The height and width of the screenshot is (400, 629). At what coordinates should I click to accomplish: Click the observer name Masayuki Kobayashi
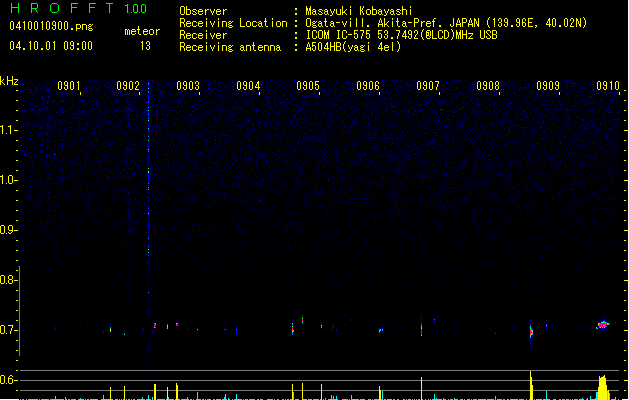click(x=359, y=11)
